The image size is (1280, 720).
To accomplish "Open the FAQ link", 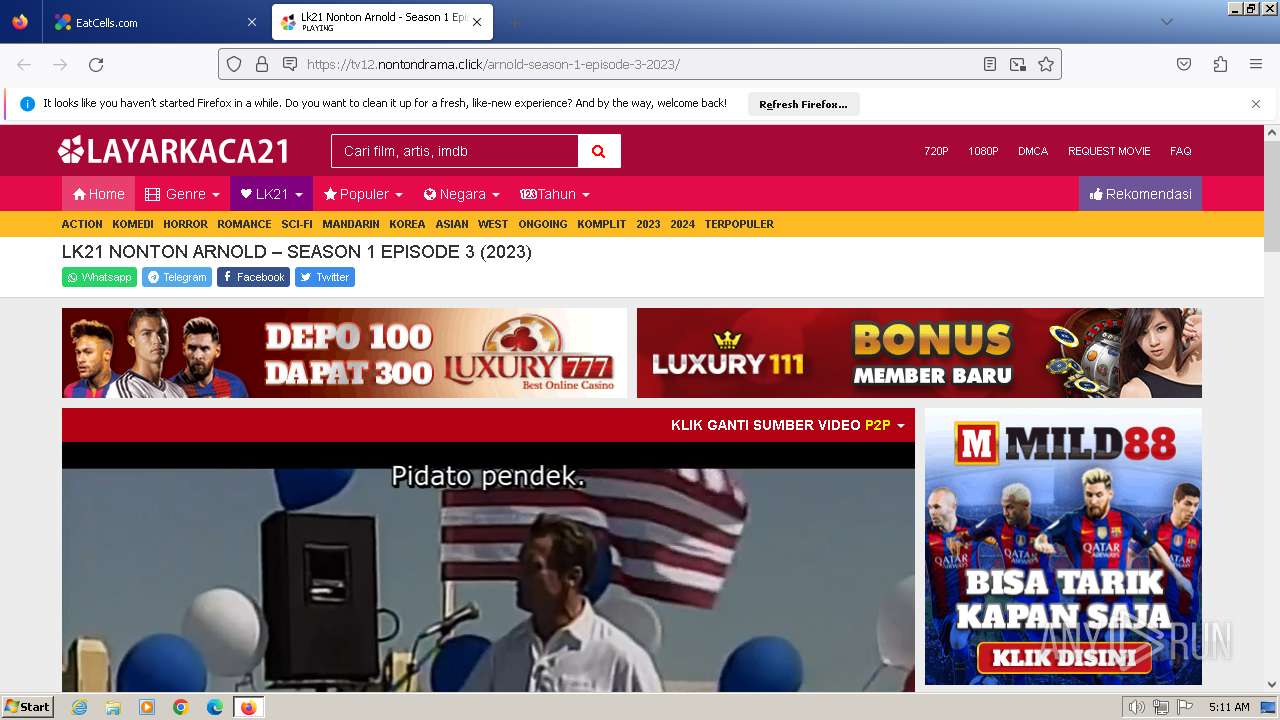I will [x=1181, y=151].
